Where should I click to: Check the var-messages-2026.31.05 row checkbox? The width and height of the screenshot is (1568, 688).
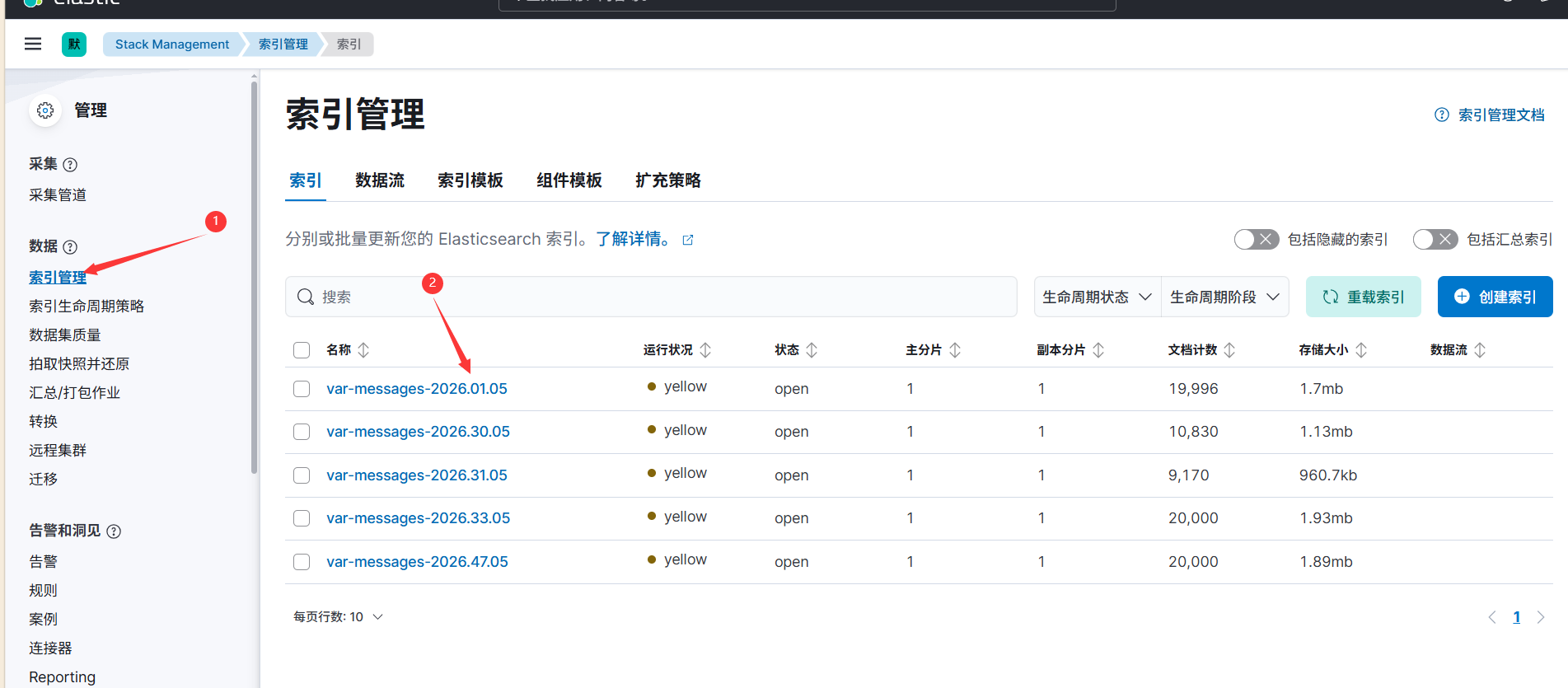(302, 475)
